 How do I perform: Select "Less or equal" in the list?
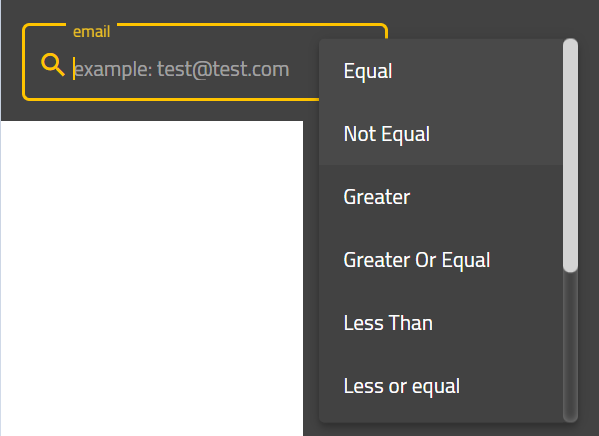(441, 386)
